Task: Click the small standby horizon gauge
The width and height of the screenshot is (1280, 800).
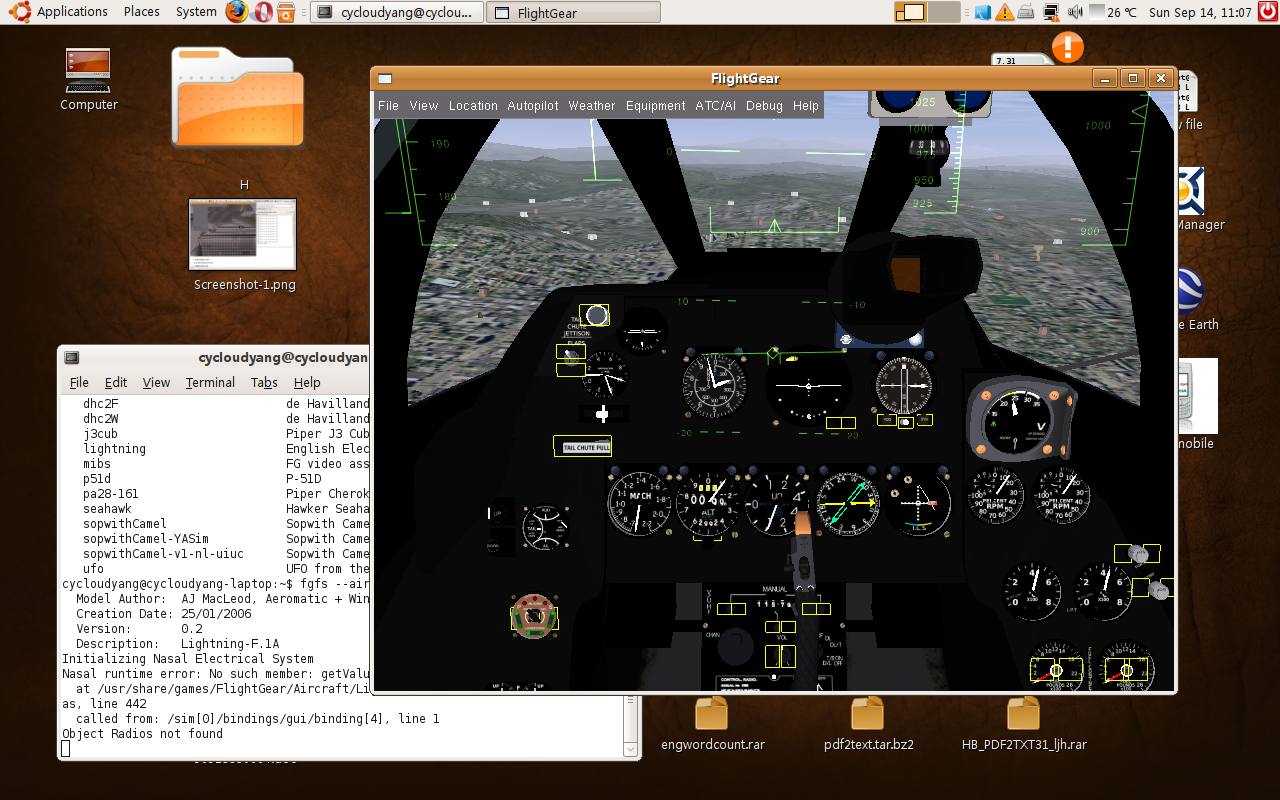Action: coord(642,331)
